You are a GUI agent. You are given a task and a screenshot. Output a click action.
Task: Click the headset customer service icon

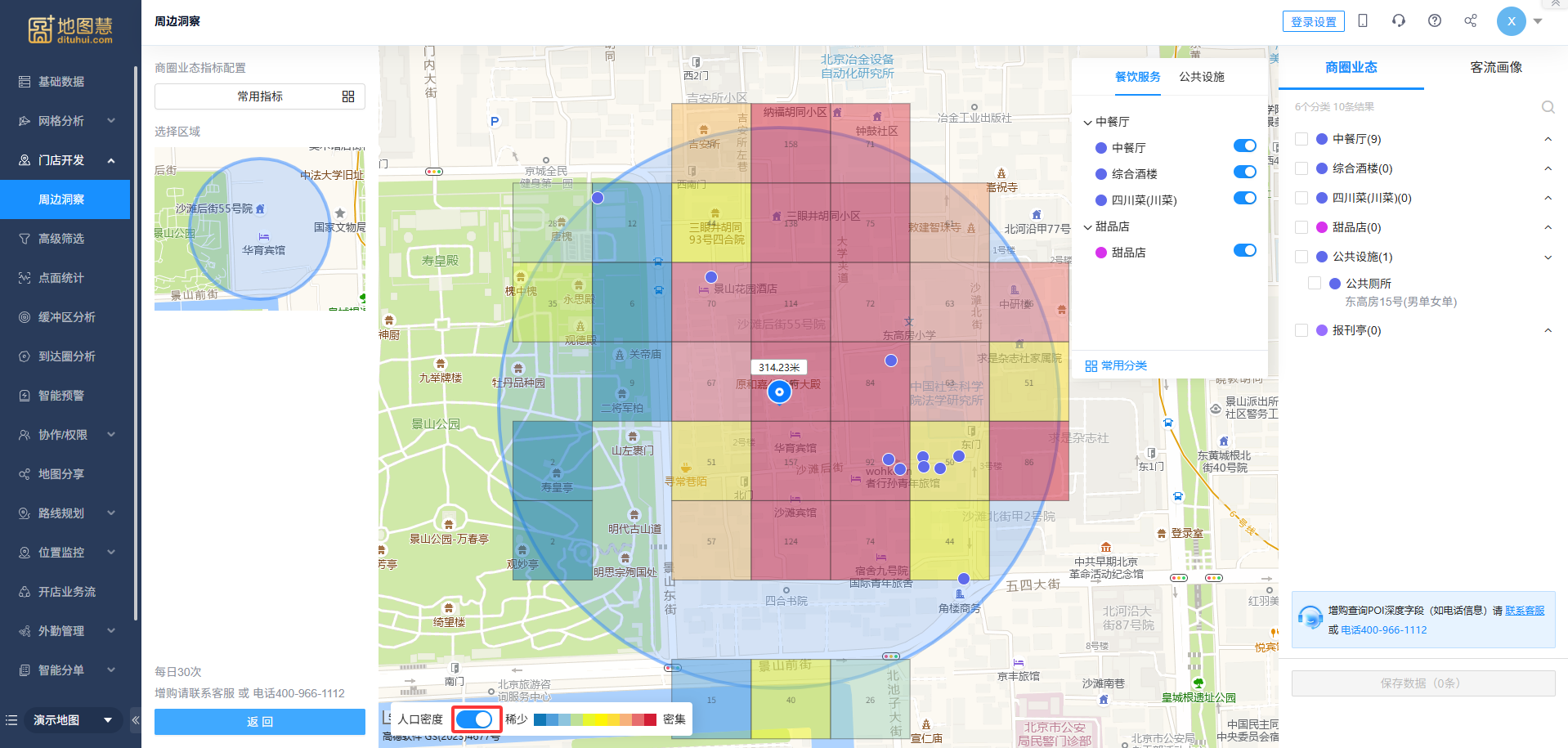click(1398, 21)
